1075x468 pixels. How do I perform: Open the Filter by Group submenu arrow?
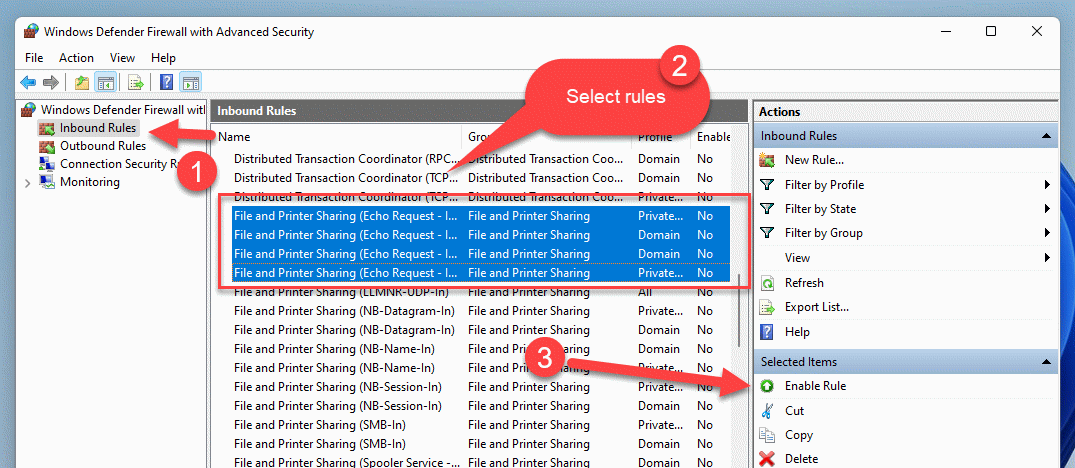click(1048, 233)
